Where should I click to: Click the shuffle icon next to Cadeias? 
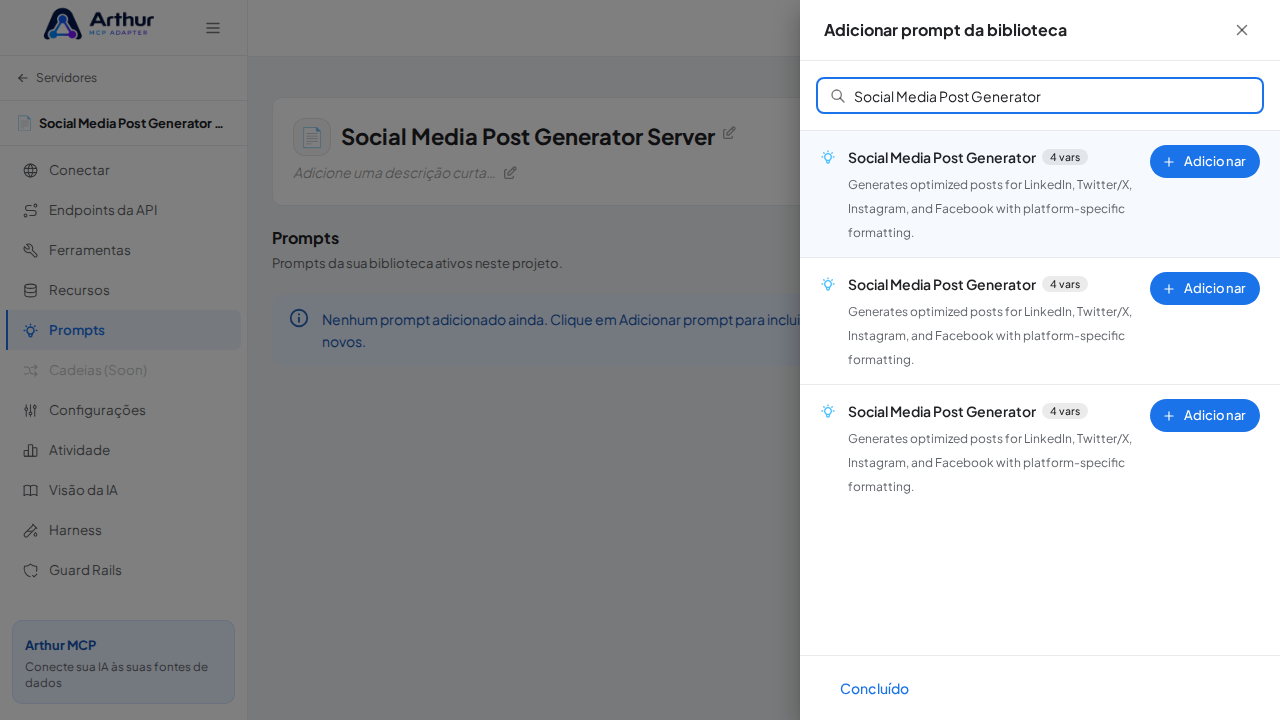[x=30, y=370]
